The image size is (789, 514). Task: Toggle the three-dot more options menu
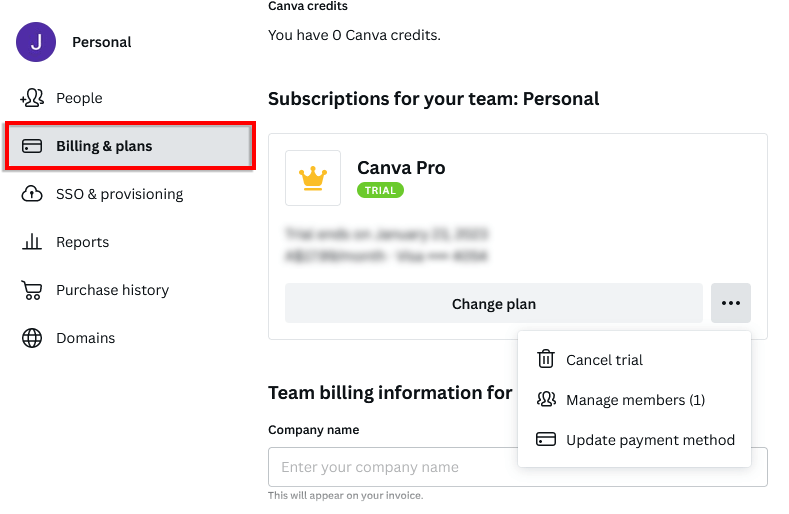click(x=731, y=303)
